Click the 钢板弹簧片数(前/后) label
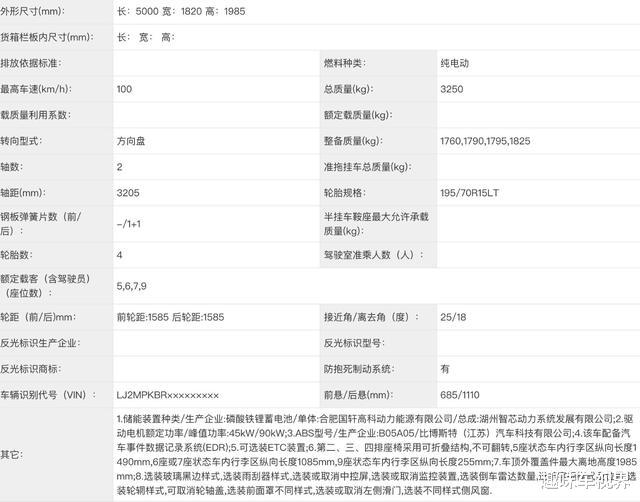Image resolution: width=640 pixels, height=502 pixels. click(41, 224)
